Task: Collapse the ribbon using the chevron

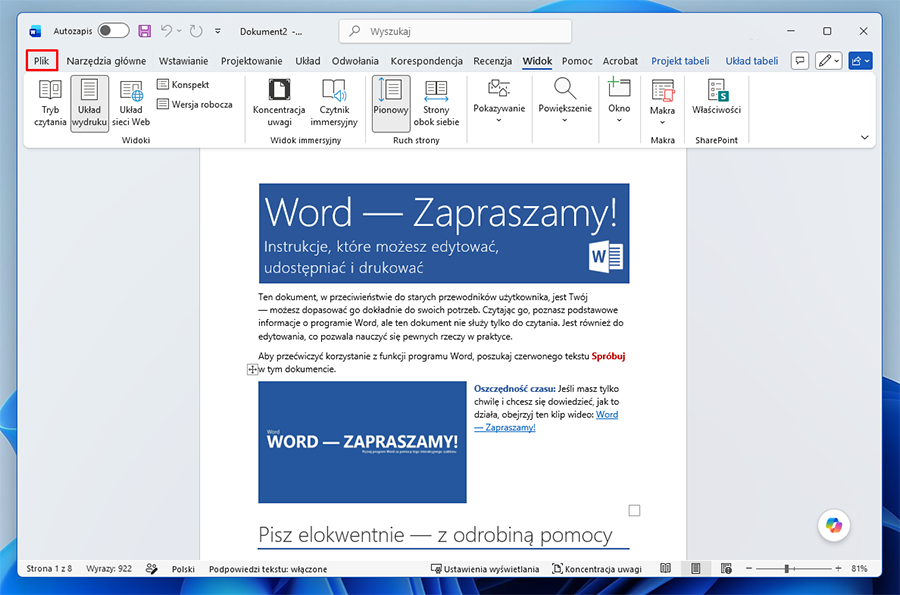Action: [x=864, y=138]
